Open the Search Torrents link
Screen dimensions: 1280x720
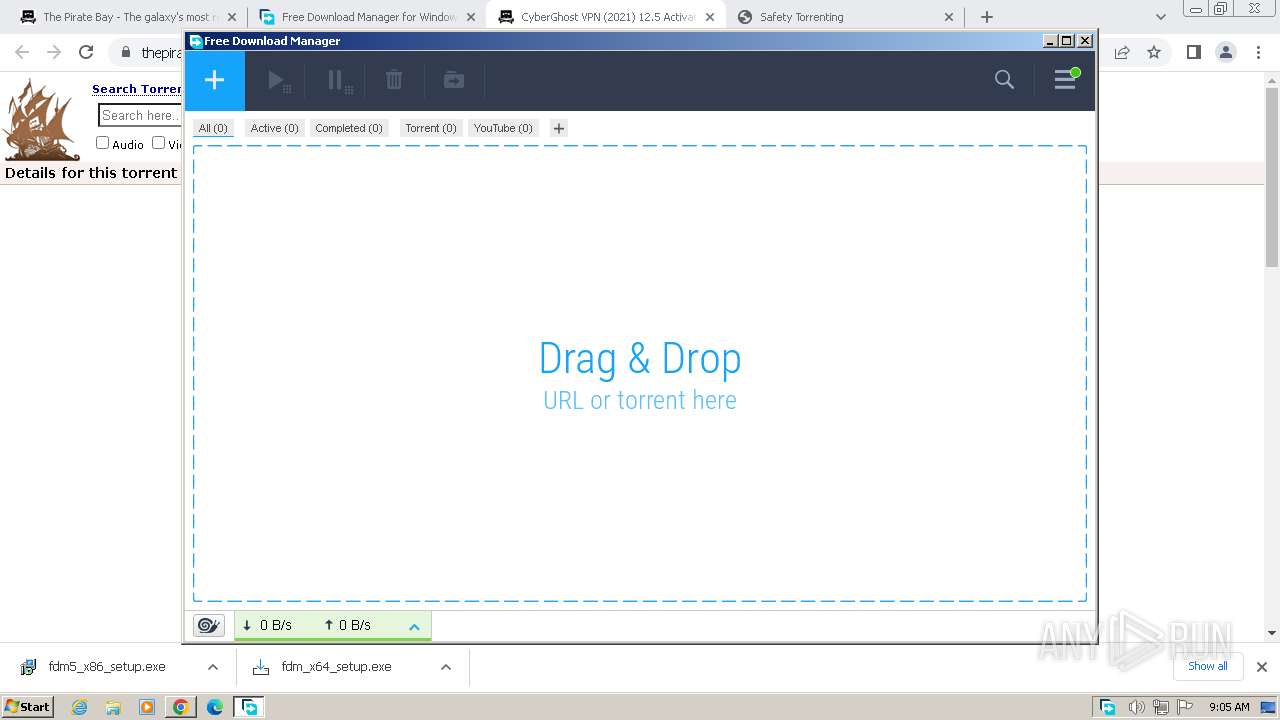pos(137,89)
